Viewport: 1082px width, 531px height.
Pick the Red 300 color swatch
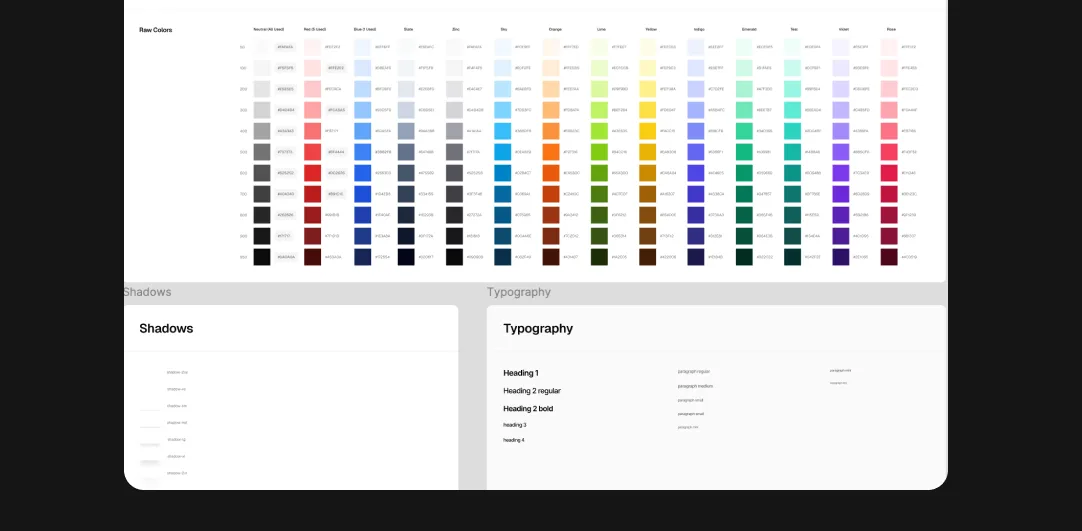pyautogui.click(x=313, y=110)
